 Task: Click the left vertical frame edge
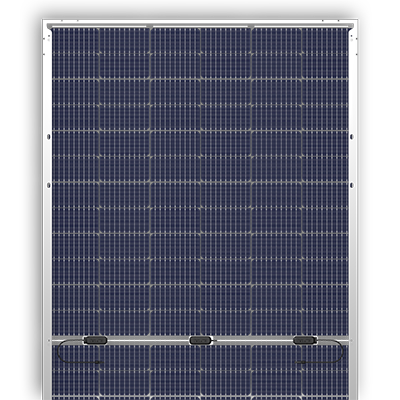[x=47, y=210]
